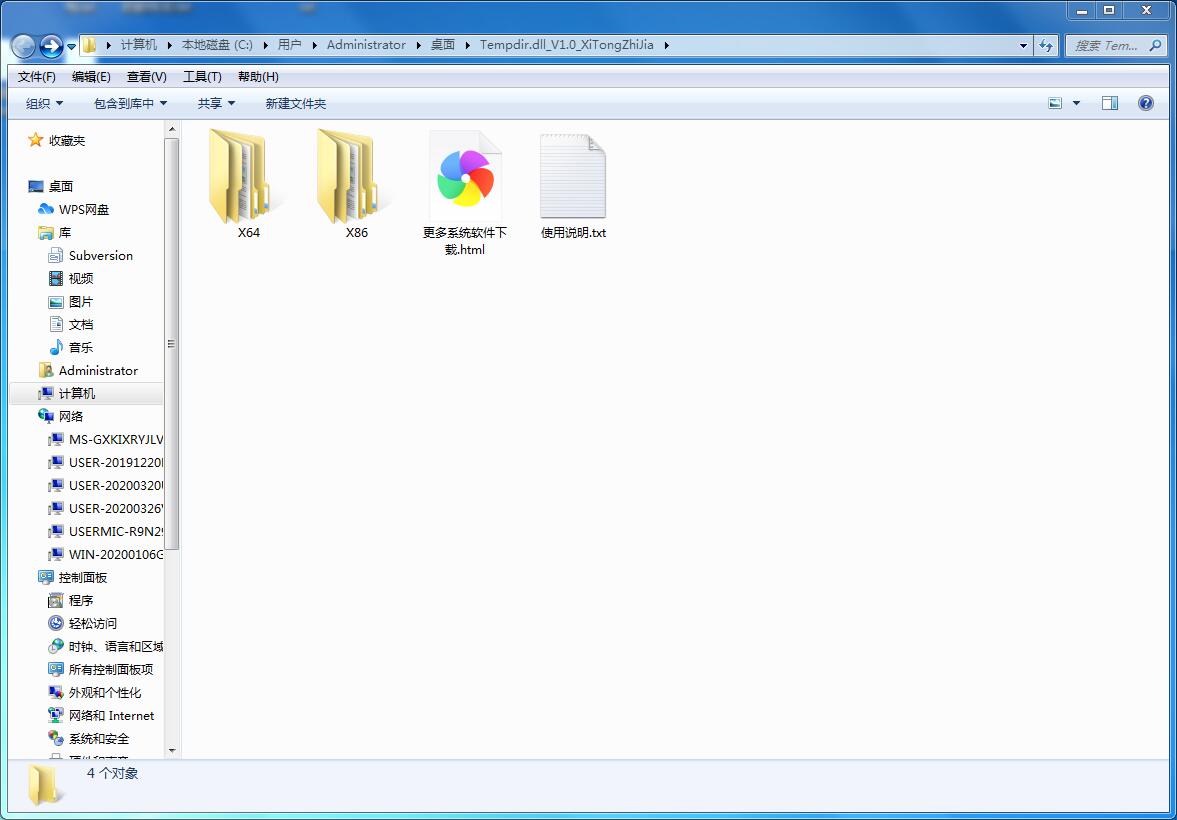Click the 库 library icon
This screenshot has width=1177, height=820.
pos(46,233)
